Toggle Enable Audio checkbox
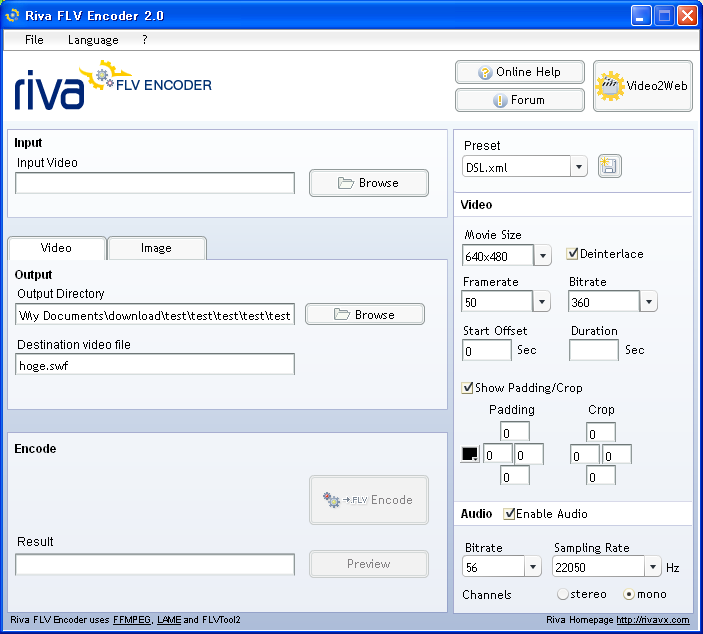The height and width of the screenshot is (634, 703). (x=509, y=514)
